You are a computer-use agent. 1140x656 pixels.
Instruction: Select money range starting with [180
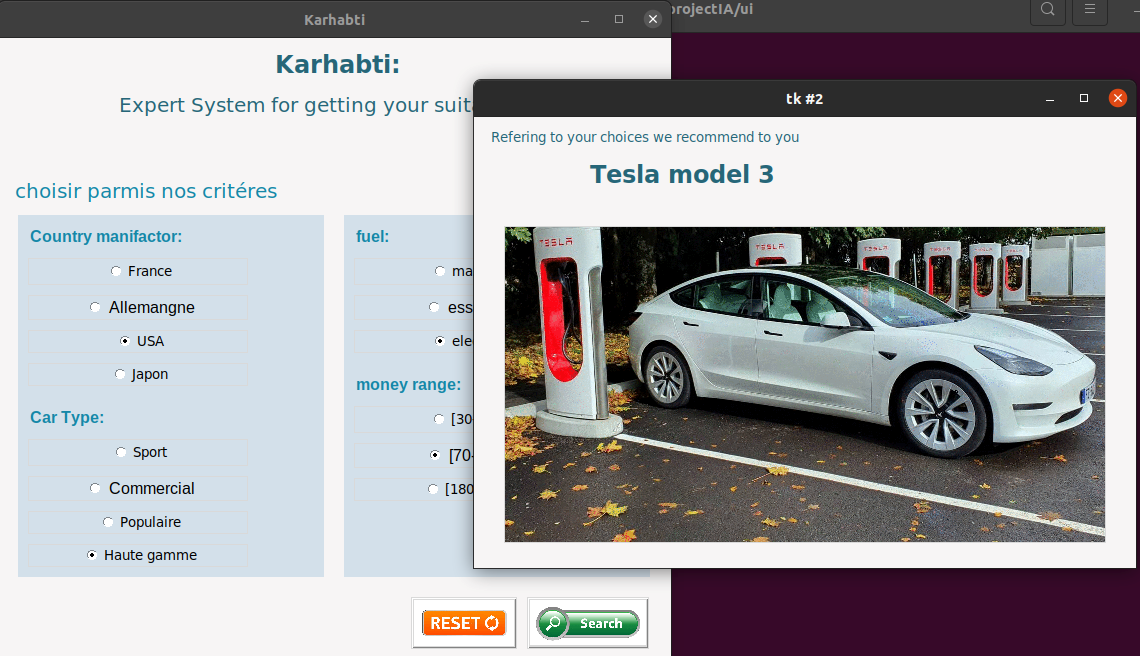[414, 489]
